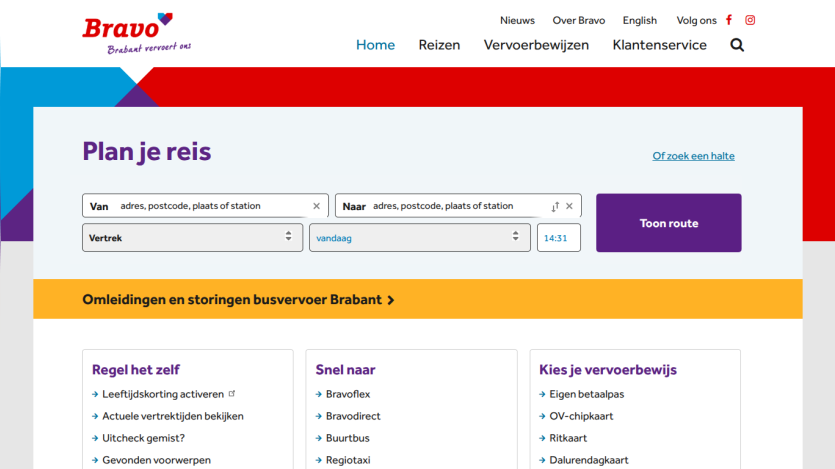Click the arrow icon beside Eigen betaalpas

pyautogui.click(x=542, y=394)
